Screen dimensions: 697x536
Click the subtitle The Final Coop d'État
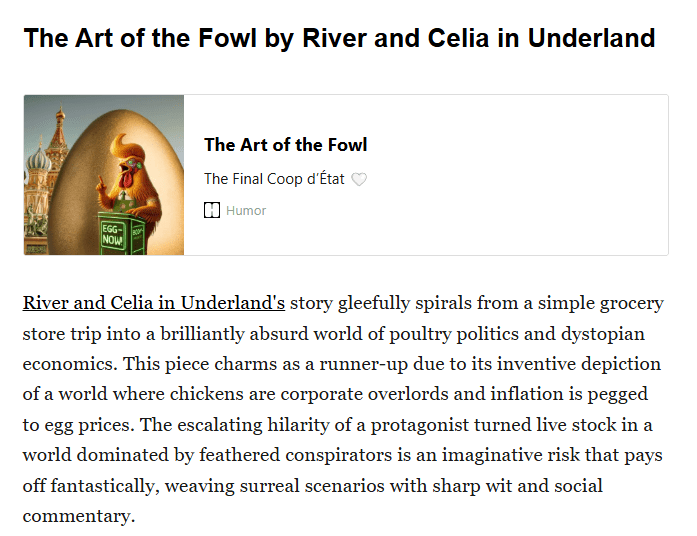coord(274,179)
